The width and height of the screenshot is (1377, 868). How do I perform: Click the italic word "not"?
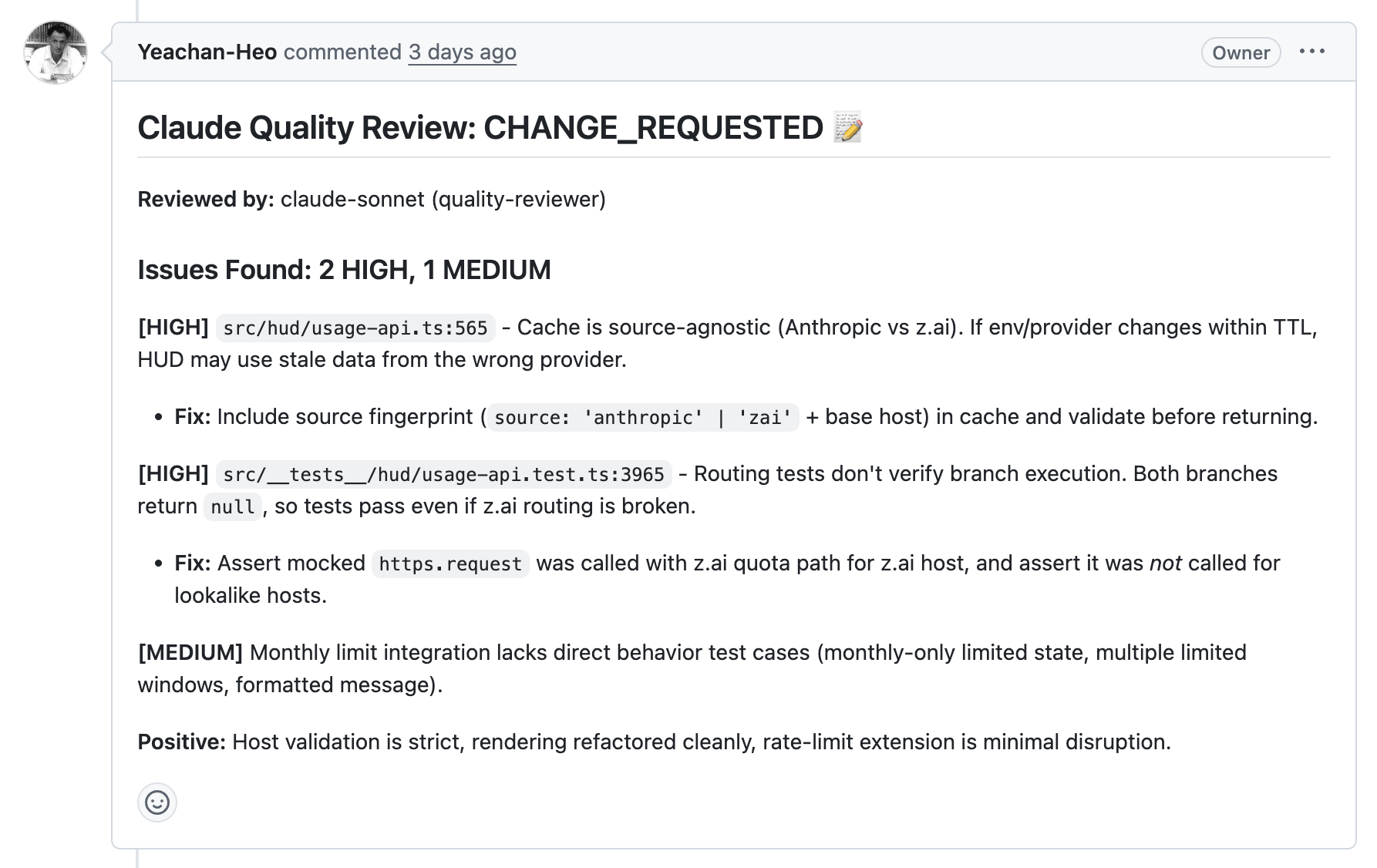tap(1165, 563)
